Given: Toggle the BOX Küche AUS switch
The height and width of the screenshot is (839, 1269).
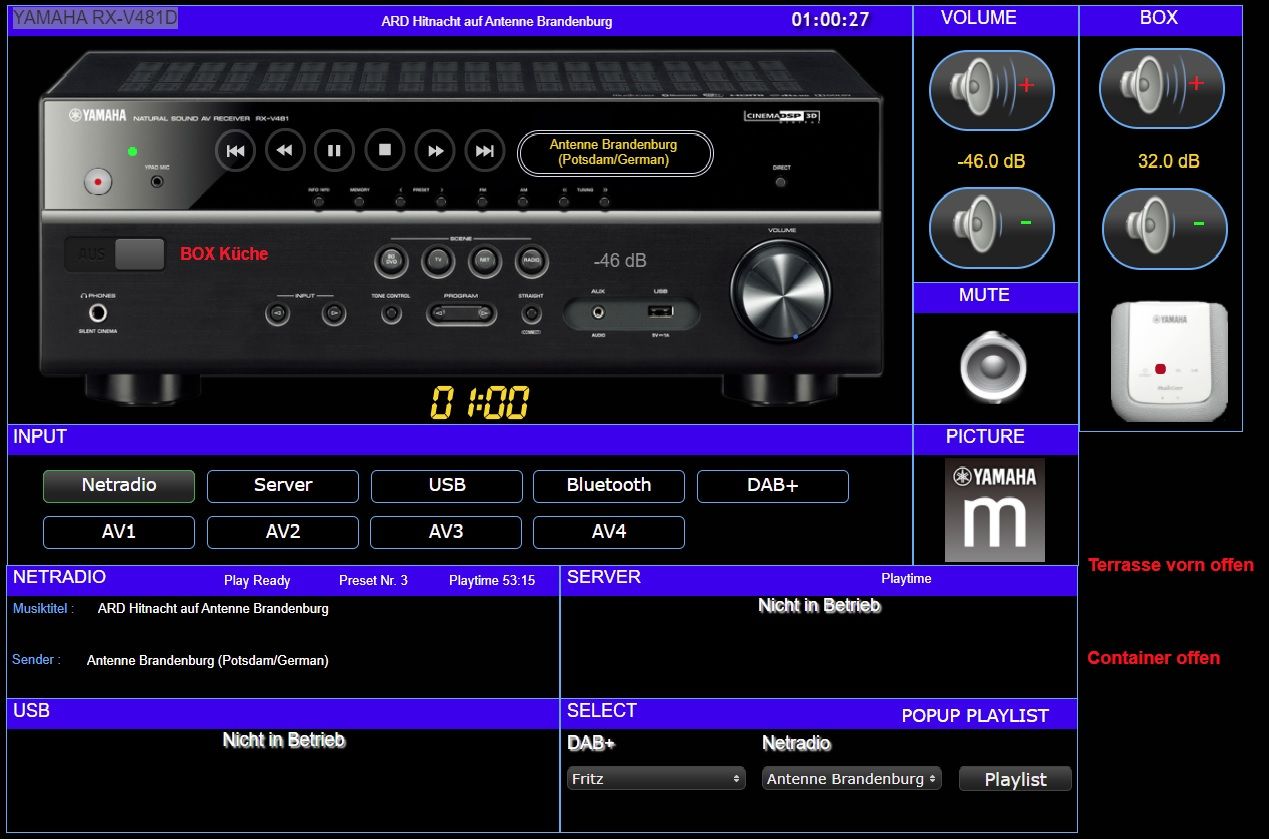Looking at the screenshot, I should click(115, 254).
